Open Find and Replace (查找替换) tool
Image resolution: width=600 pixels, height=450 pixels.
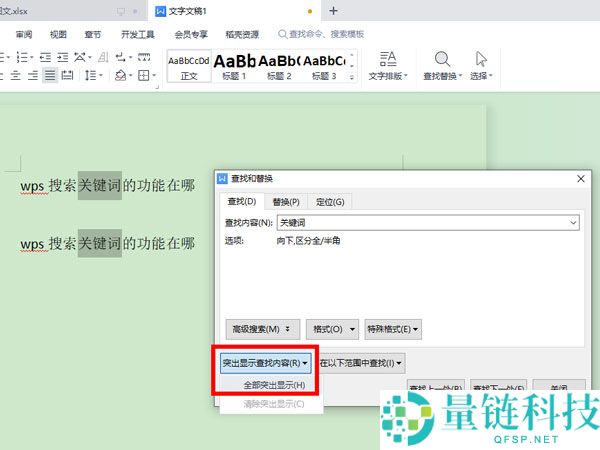443,66
